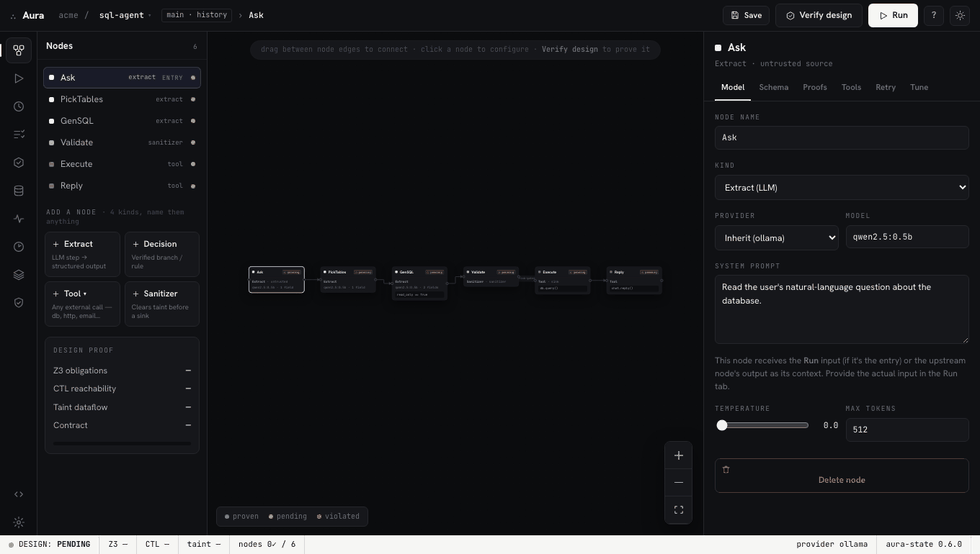Open the help question mark button
The image size is (980, 554).
[934, 15]
